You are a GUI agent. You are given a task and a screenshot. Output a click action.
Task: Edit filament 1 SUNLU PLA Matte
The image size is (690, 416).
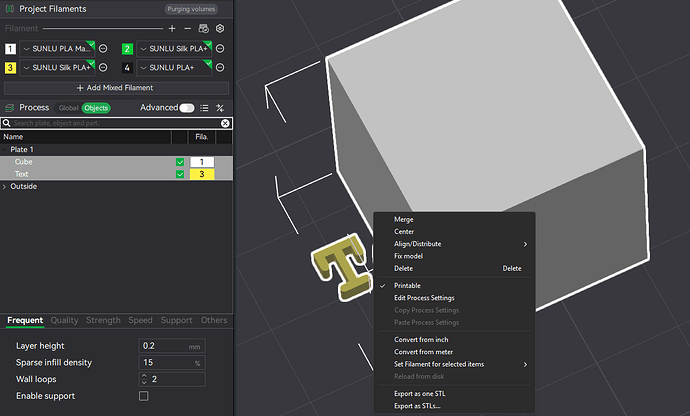pyautogui.click(x=103, y=48)
